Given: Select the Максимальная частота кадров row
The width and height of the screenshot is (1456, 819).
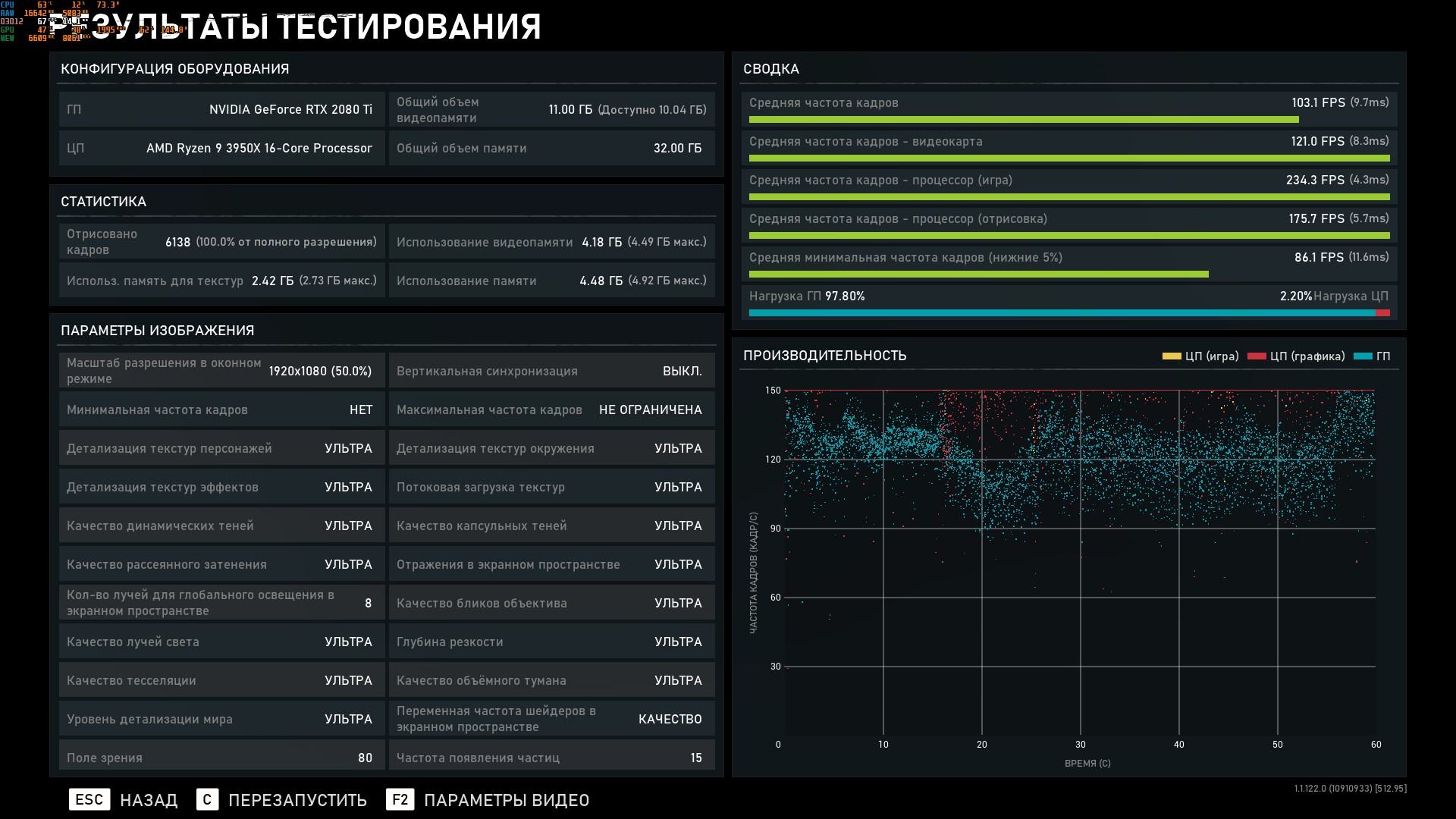Looking at the screenshot, I should [x=551, y=409].
